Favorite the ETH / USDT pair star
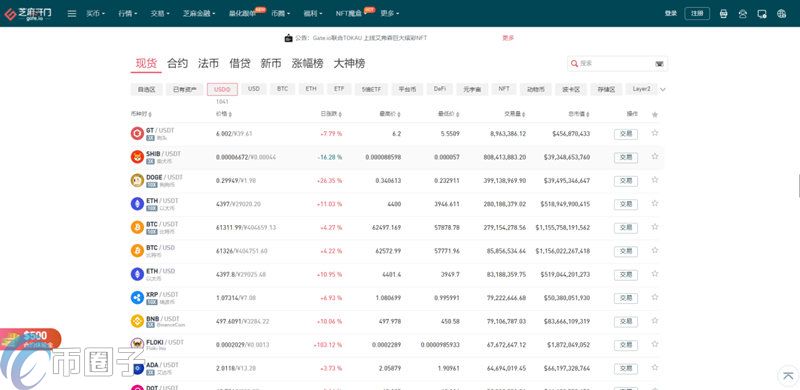This screenshot has height=390, width=800. (x=655, y=203)
